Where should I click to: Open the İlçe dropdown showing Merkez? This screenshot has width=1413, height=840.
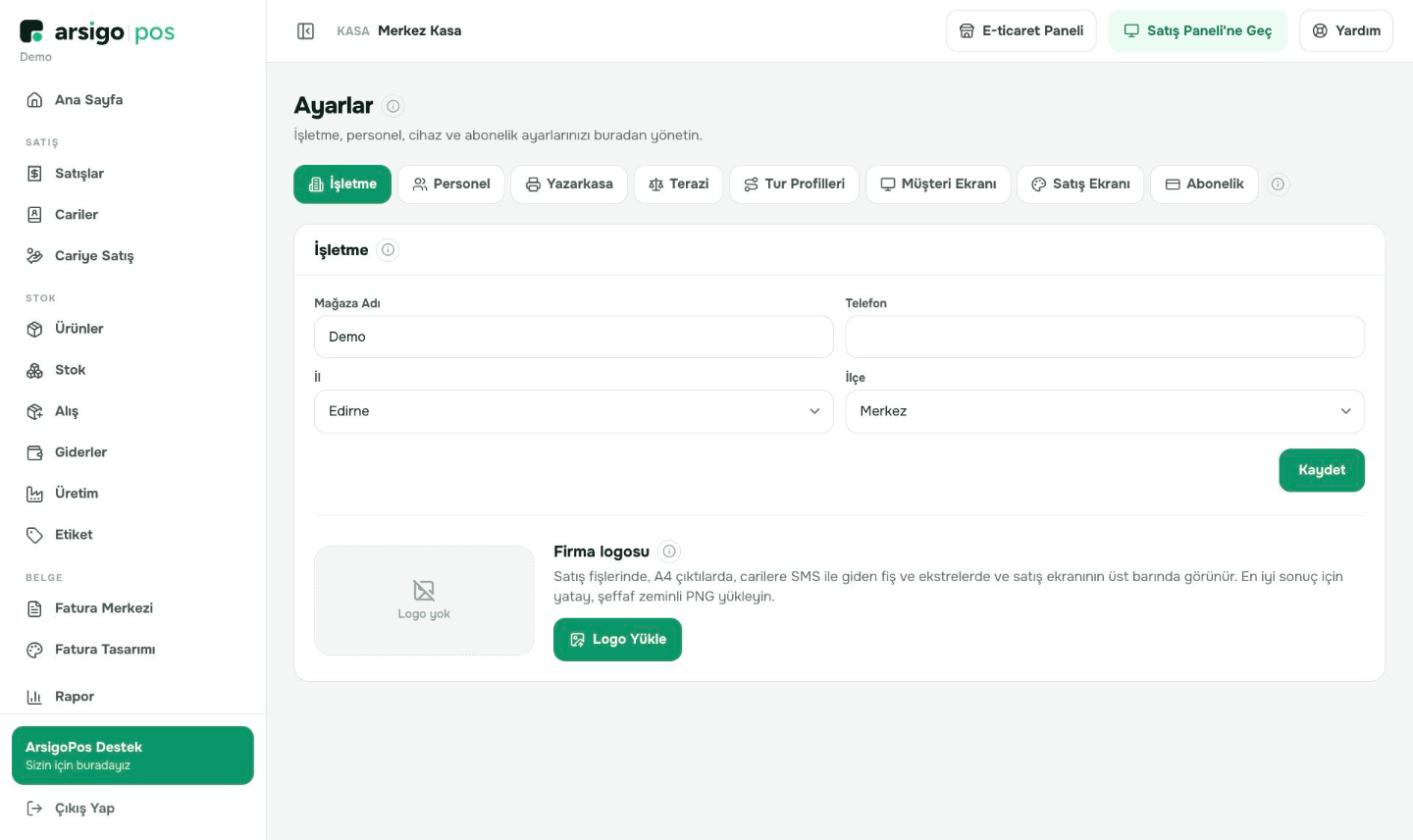point(1105,411)
